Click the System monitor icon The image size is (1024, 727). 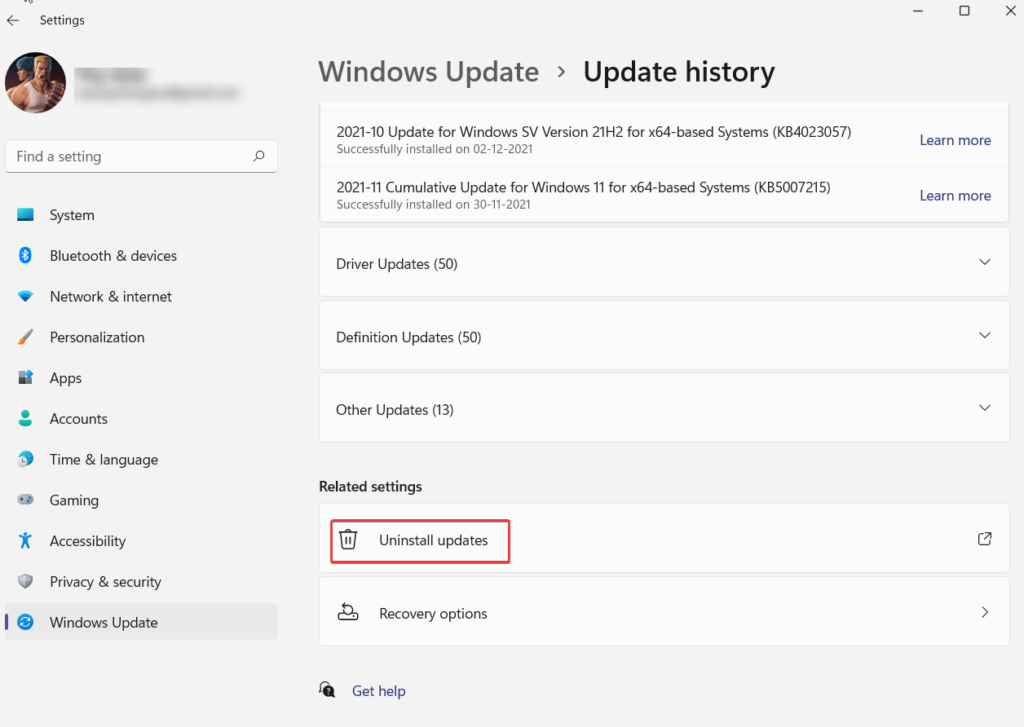[25, 215]
